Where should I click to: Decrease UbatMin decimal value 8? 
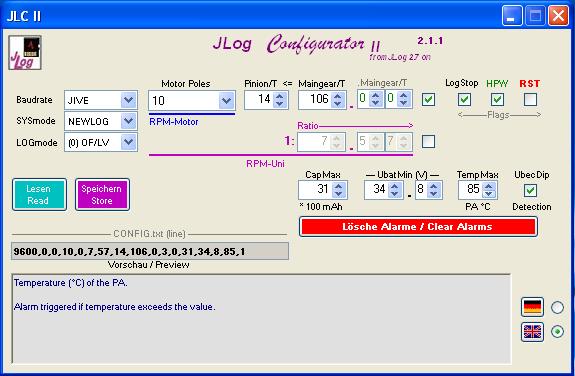(434, 194)
